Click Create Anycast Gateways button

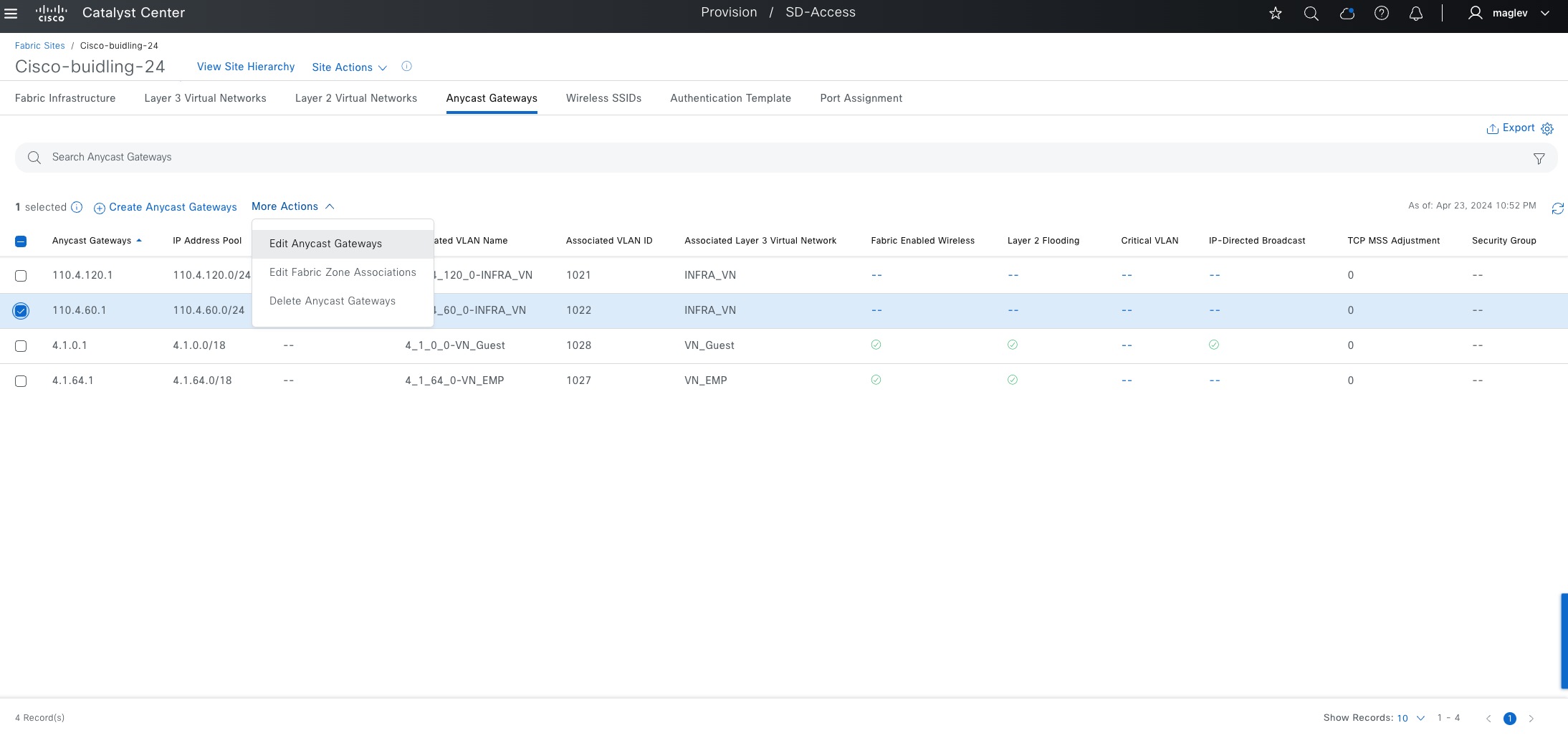[166, 207]
